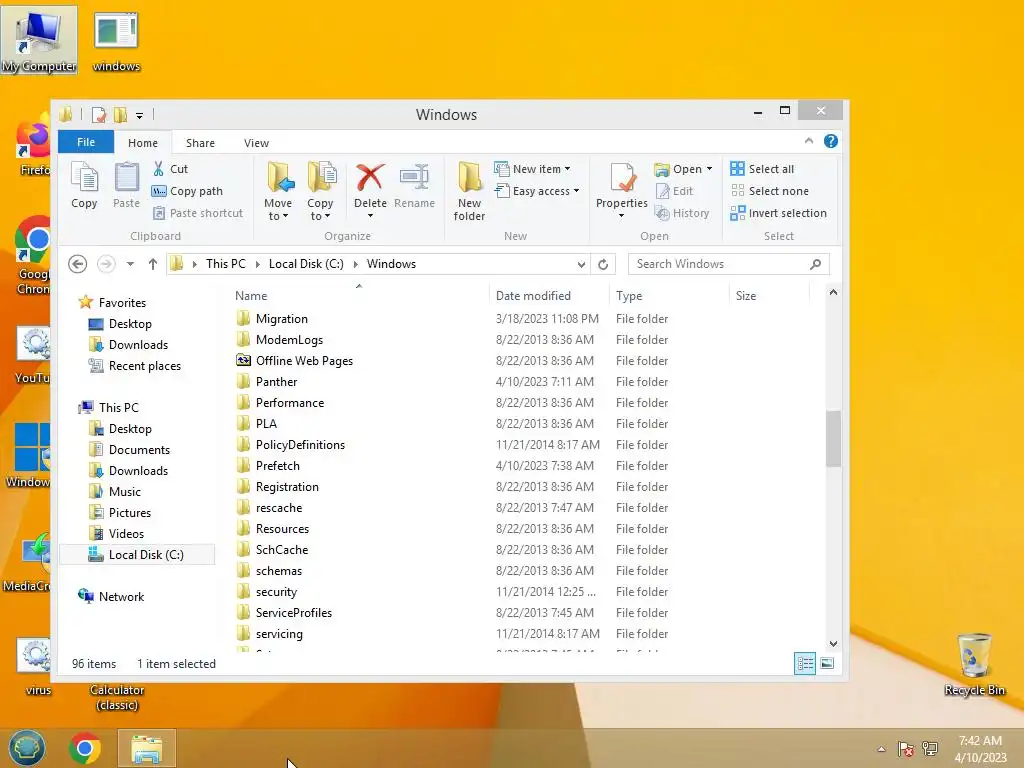This screenshot has height=768, width=1024.
Task: Click Local Disk (C:) breadcrumb in address bar
Action: click(x=306, y=264)
